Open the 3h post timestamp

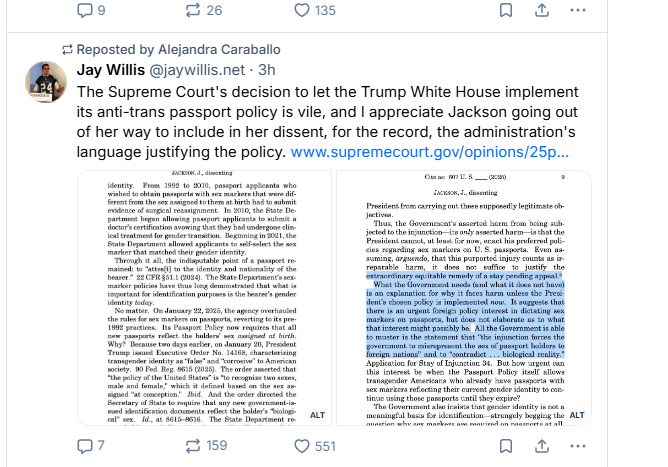pyautogui.click(x=267, y=70)
